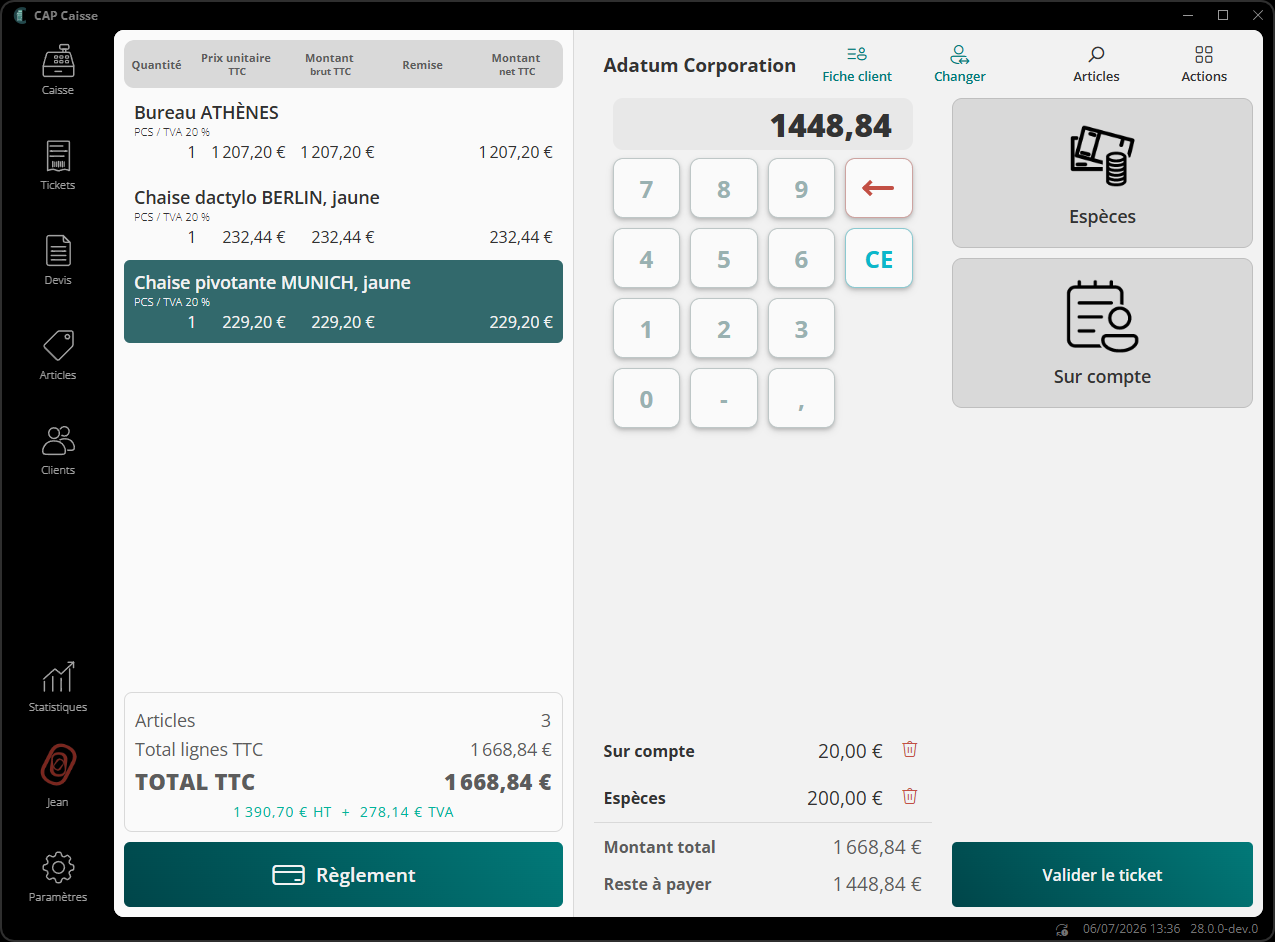
Task: Click the backspace arrow key
Action: tap(878, 188)
